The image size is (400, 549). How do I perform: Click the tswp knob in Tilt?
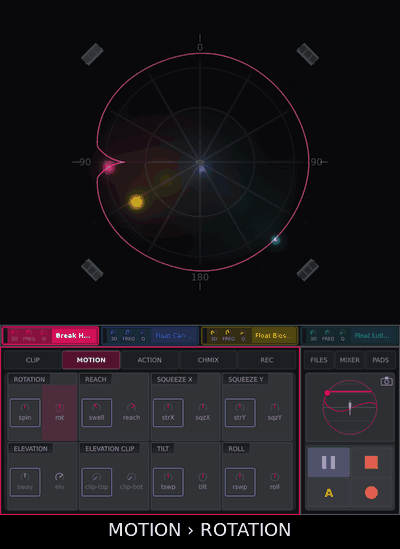point(168,482)
